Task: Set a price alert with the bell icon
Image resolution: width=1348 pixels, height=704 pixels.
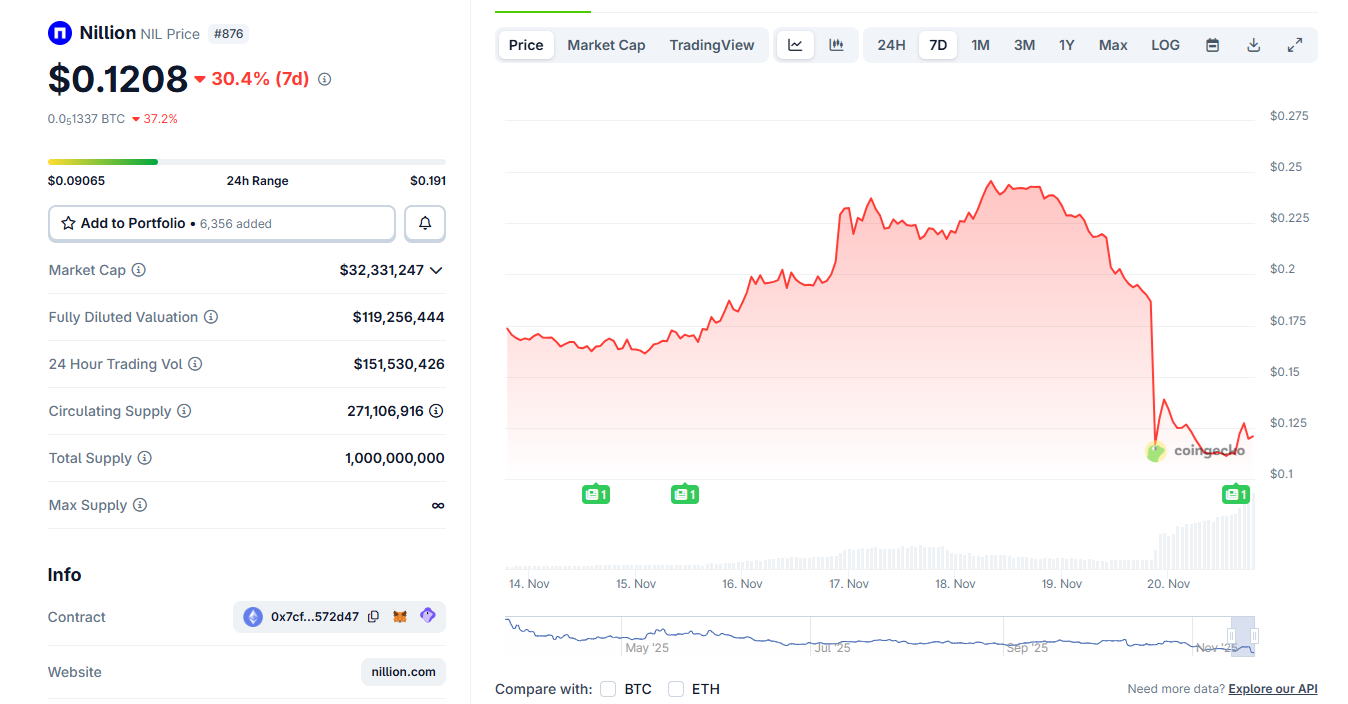Action: click(424, 223)
